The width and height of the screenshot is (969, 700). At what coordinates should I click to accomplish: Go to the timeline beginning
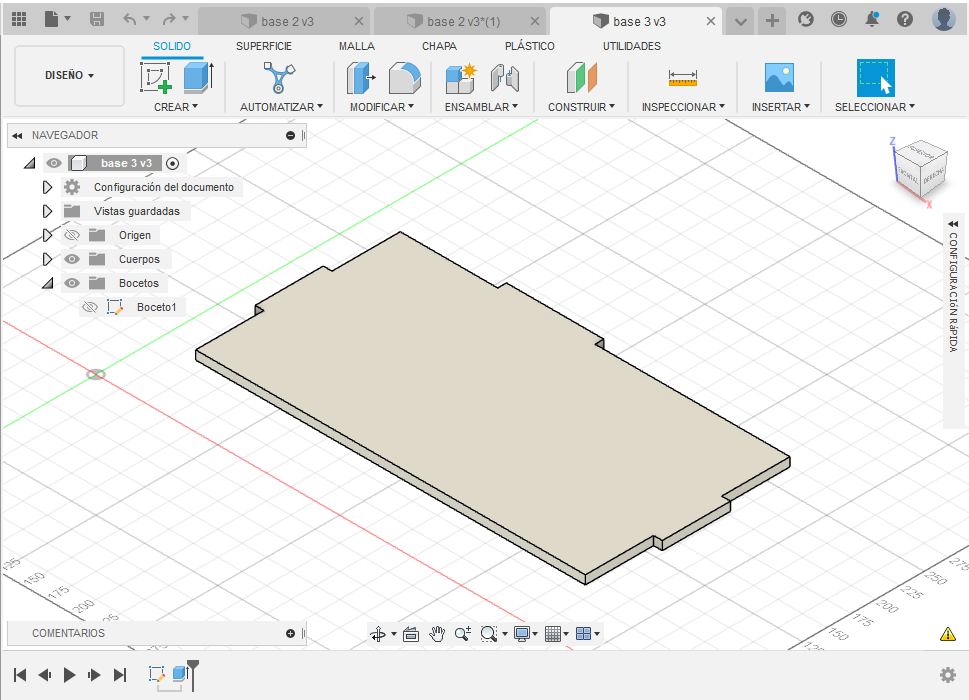tap(20, 675)
